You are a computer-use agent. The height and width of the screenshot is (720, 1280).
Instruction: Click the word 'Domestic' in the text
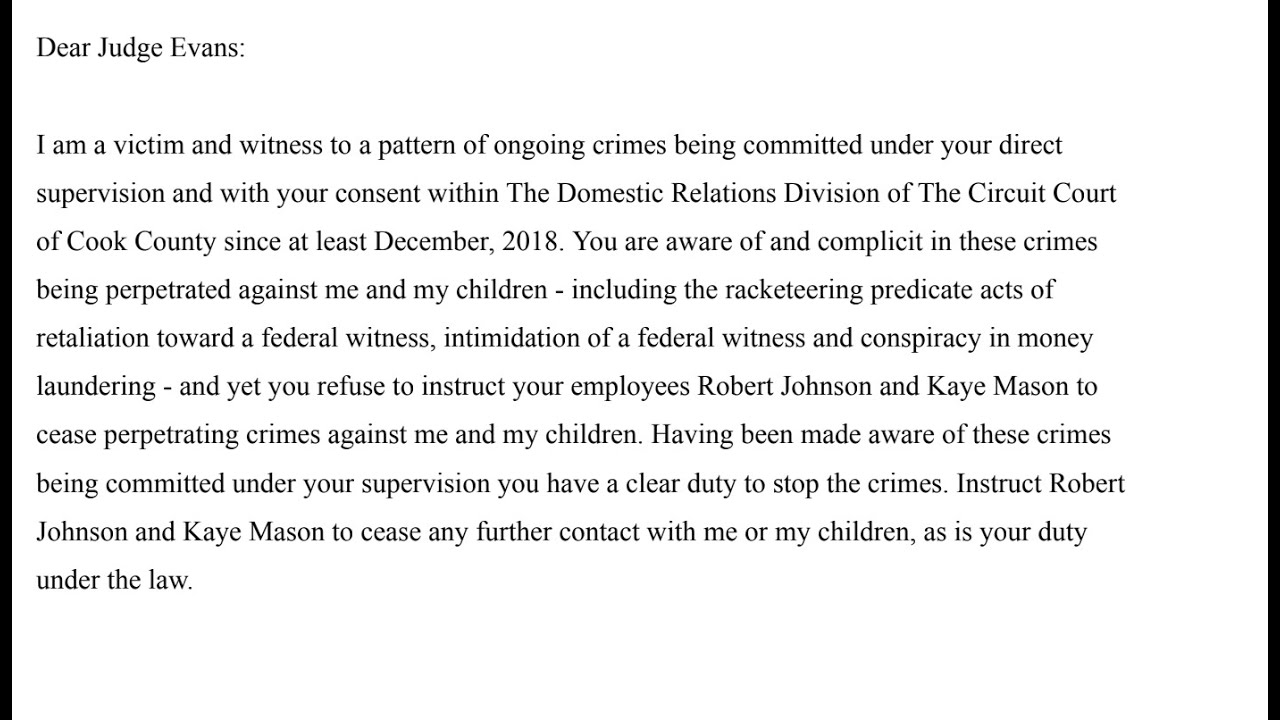click(607, 193)
